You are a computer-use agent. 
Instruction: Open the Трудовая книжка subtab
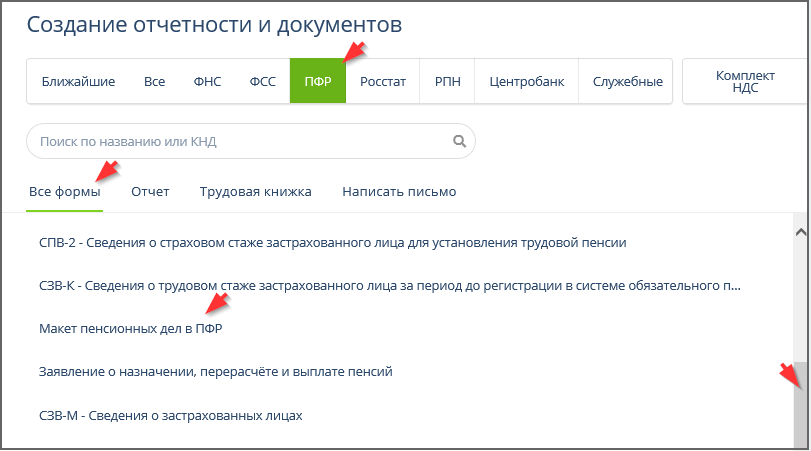pos(255,191)
